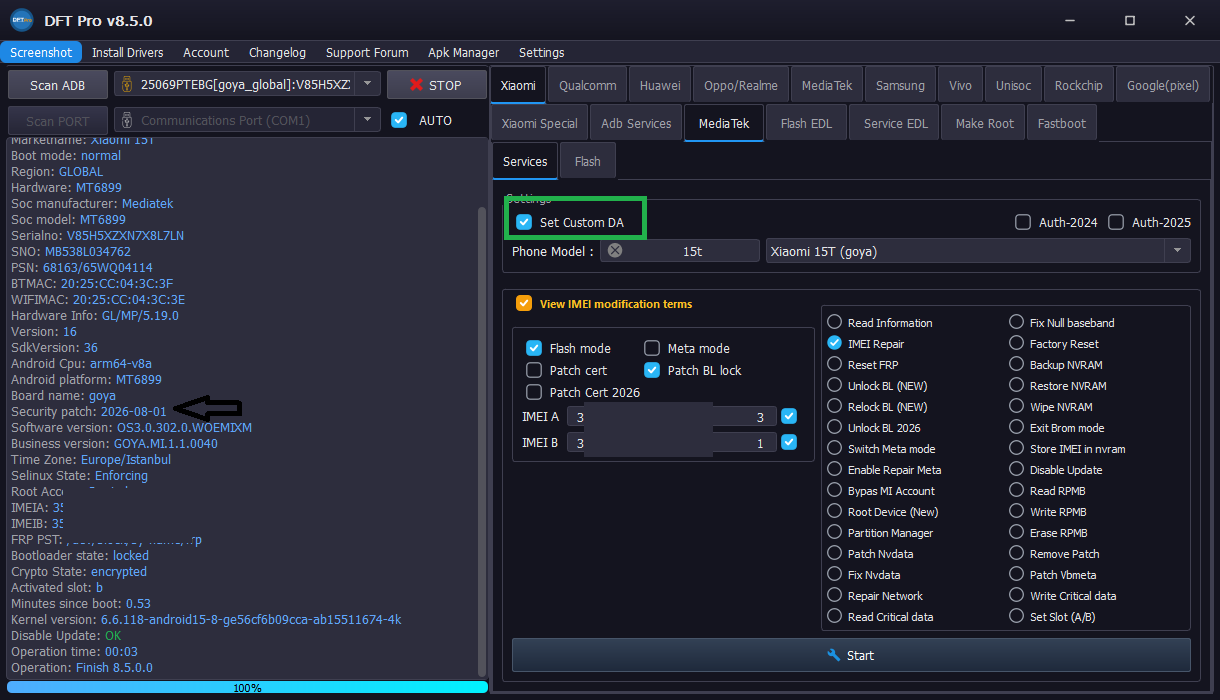This screenshot has height=700, width=1220.
Task: Click the Scan ADB button
Action: pos(57,85)
